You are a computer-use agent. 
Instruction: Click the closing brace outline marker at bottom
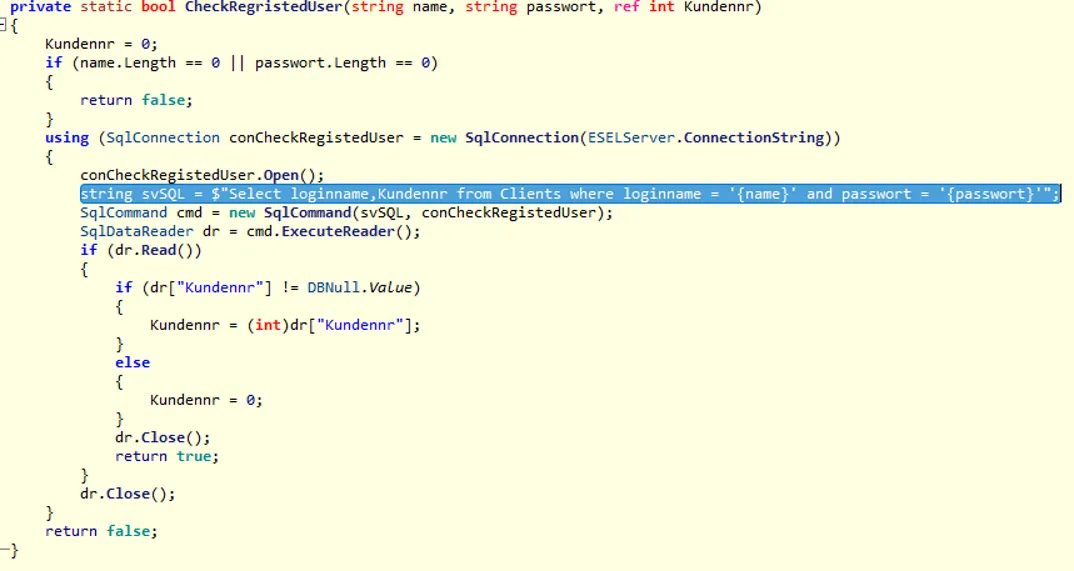click(8, 550)
